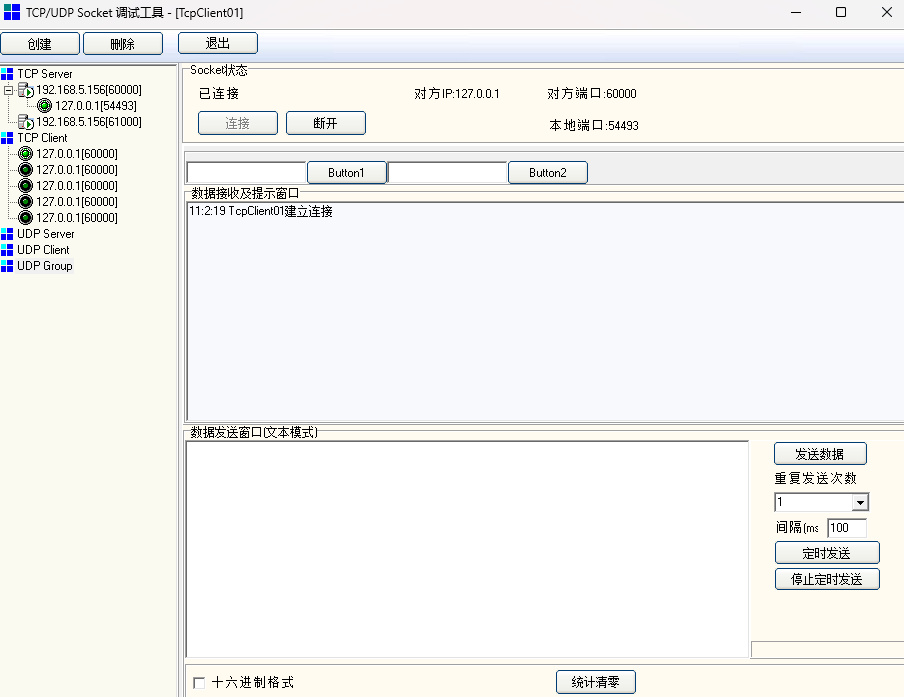
Task: Click the UDP Group category icon
Action: [x=7, y=266]
